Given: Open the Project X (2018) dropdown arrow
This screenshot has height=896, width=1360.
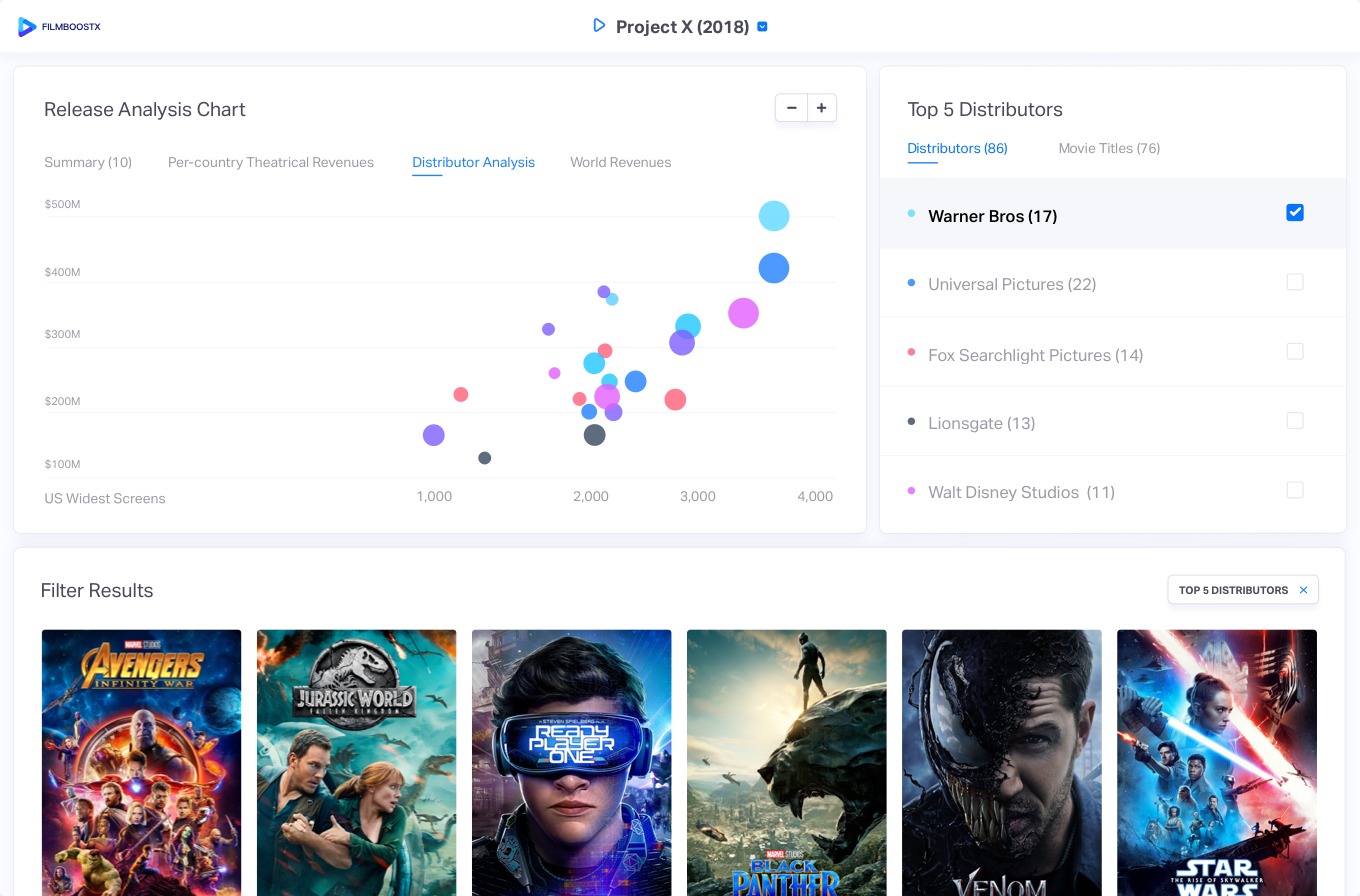Looking at the screenshot, I should 763,27.
